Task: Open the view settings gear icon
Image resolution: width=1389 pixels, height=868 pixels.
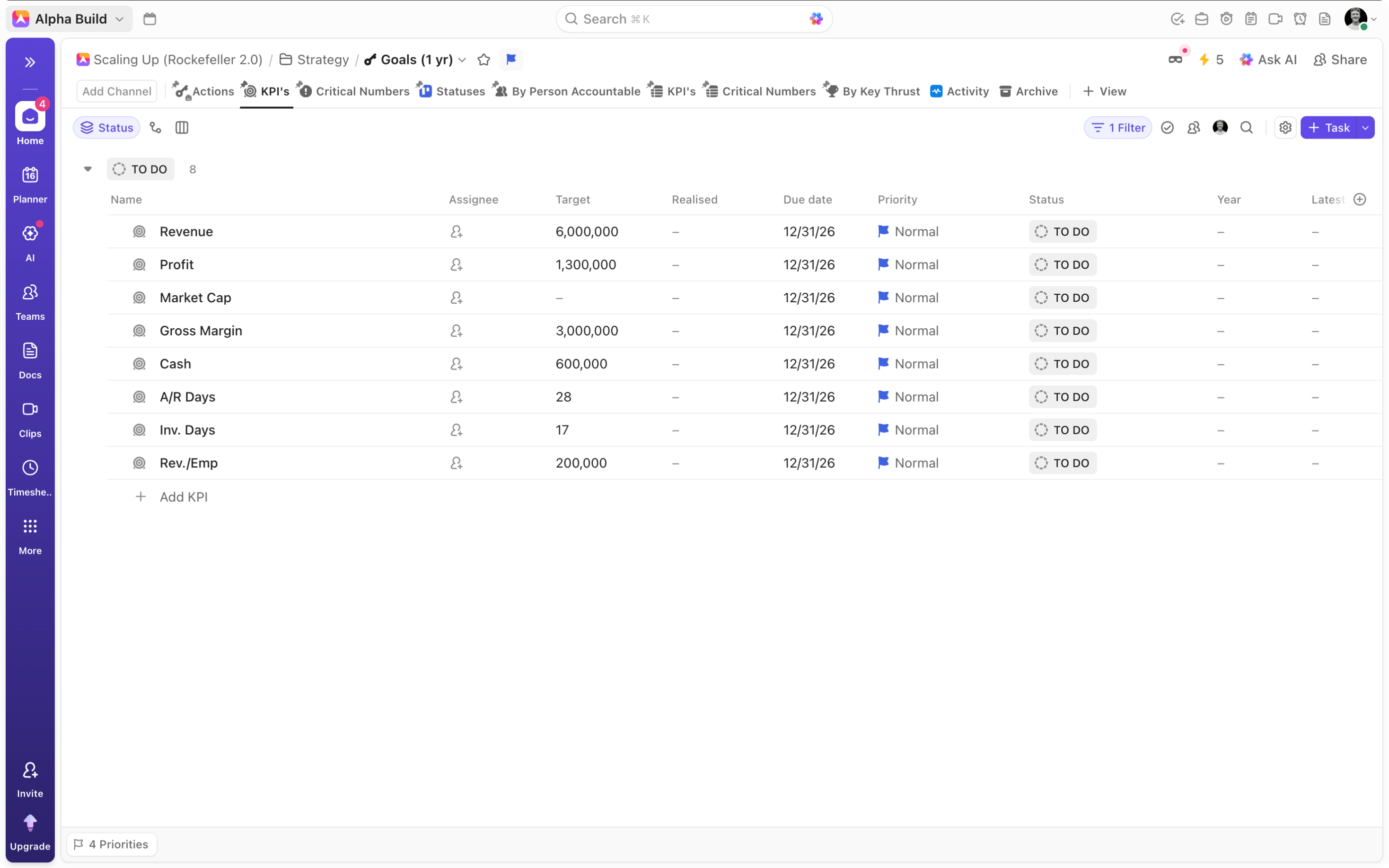Action: [1285, 127]
